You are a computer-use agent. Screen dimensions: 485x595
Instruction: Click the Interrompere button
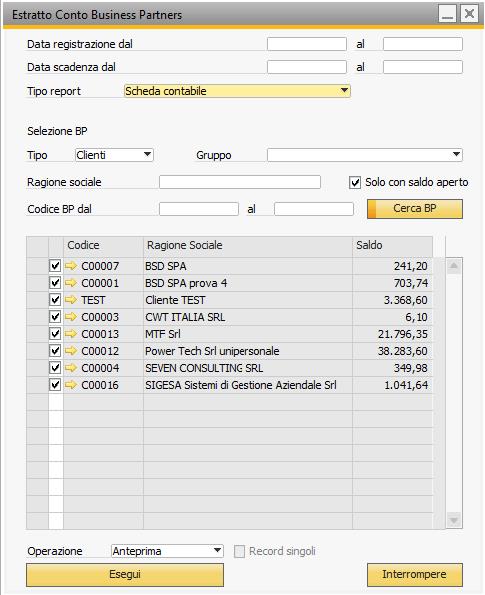[415, 575]
